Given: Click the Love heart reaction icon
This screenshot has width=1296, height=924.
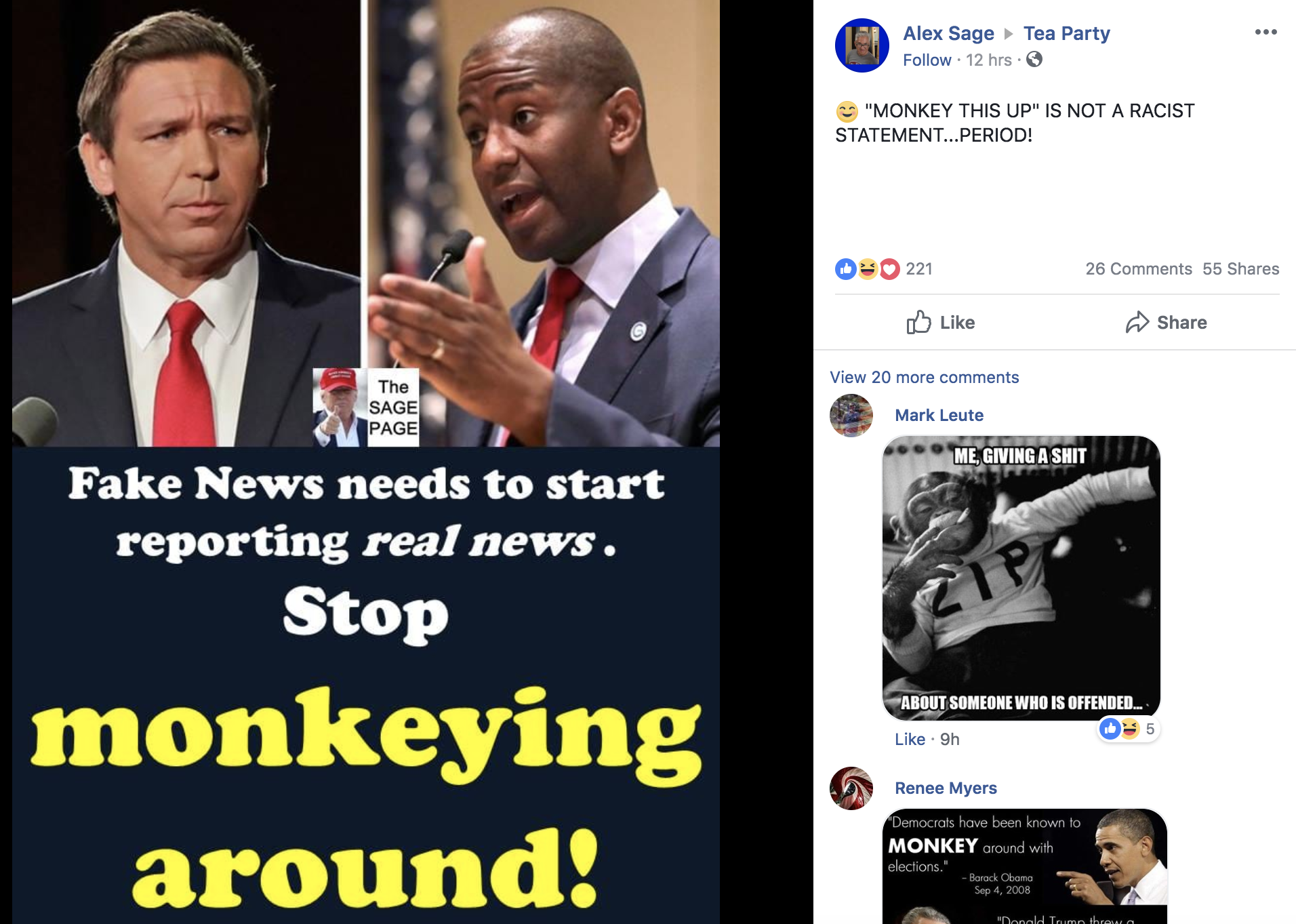Looking at the screenshot, I should (x=889, y=269).
